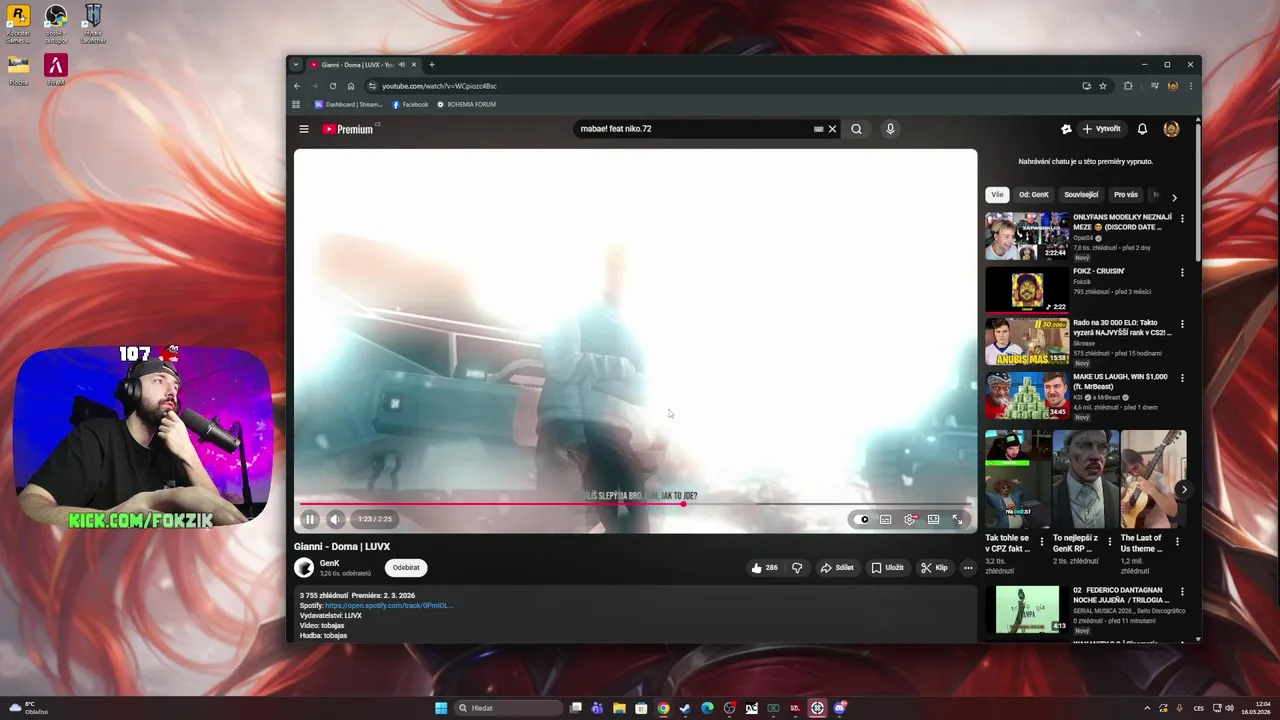Screen dimensions: 1280x720
Task: Subscribe with the Odebírat button
Action: [x=406, y=567]
